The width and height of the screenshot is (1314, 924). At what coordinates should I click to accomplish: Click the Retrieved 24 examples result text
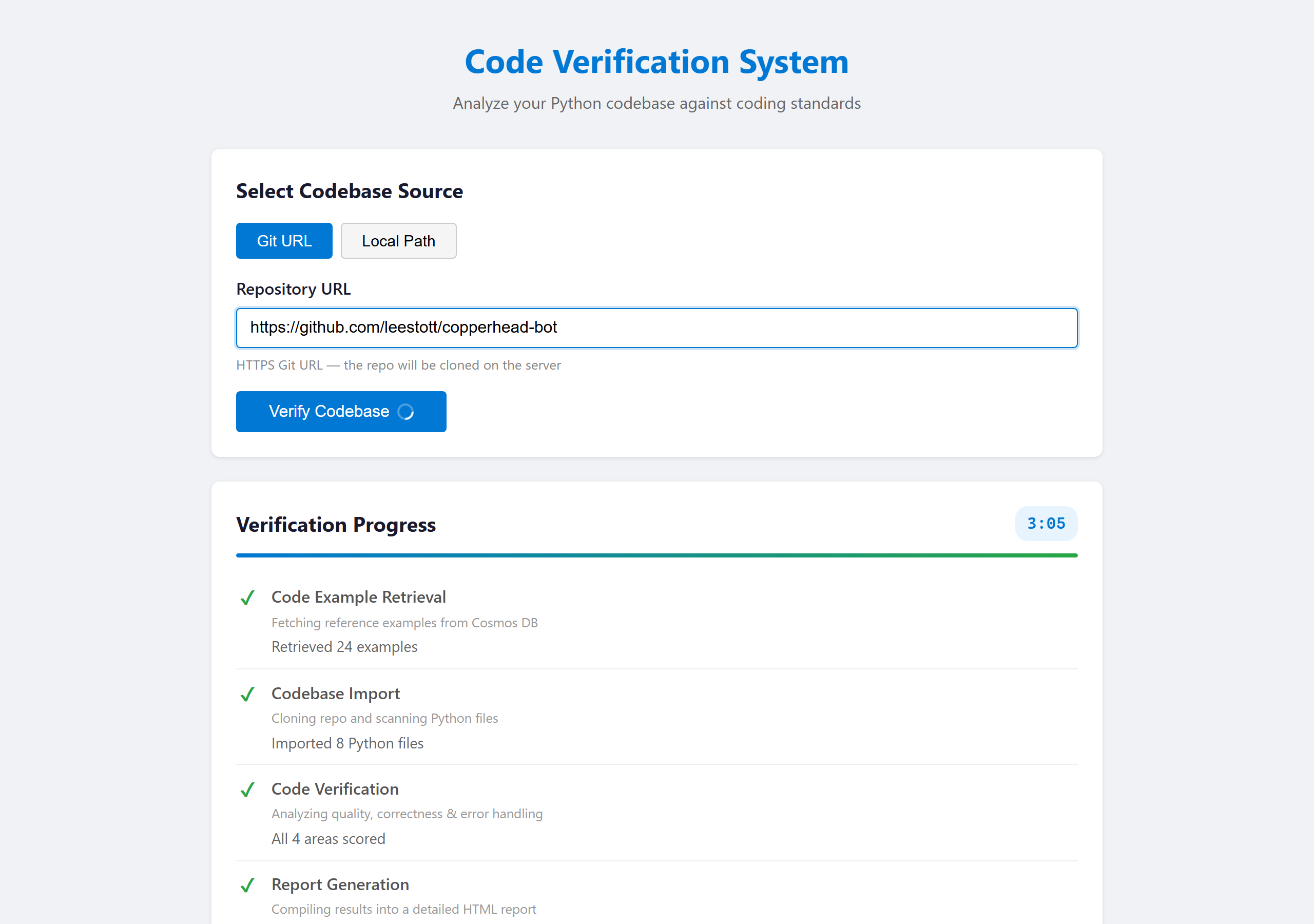coord(344,646)
